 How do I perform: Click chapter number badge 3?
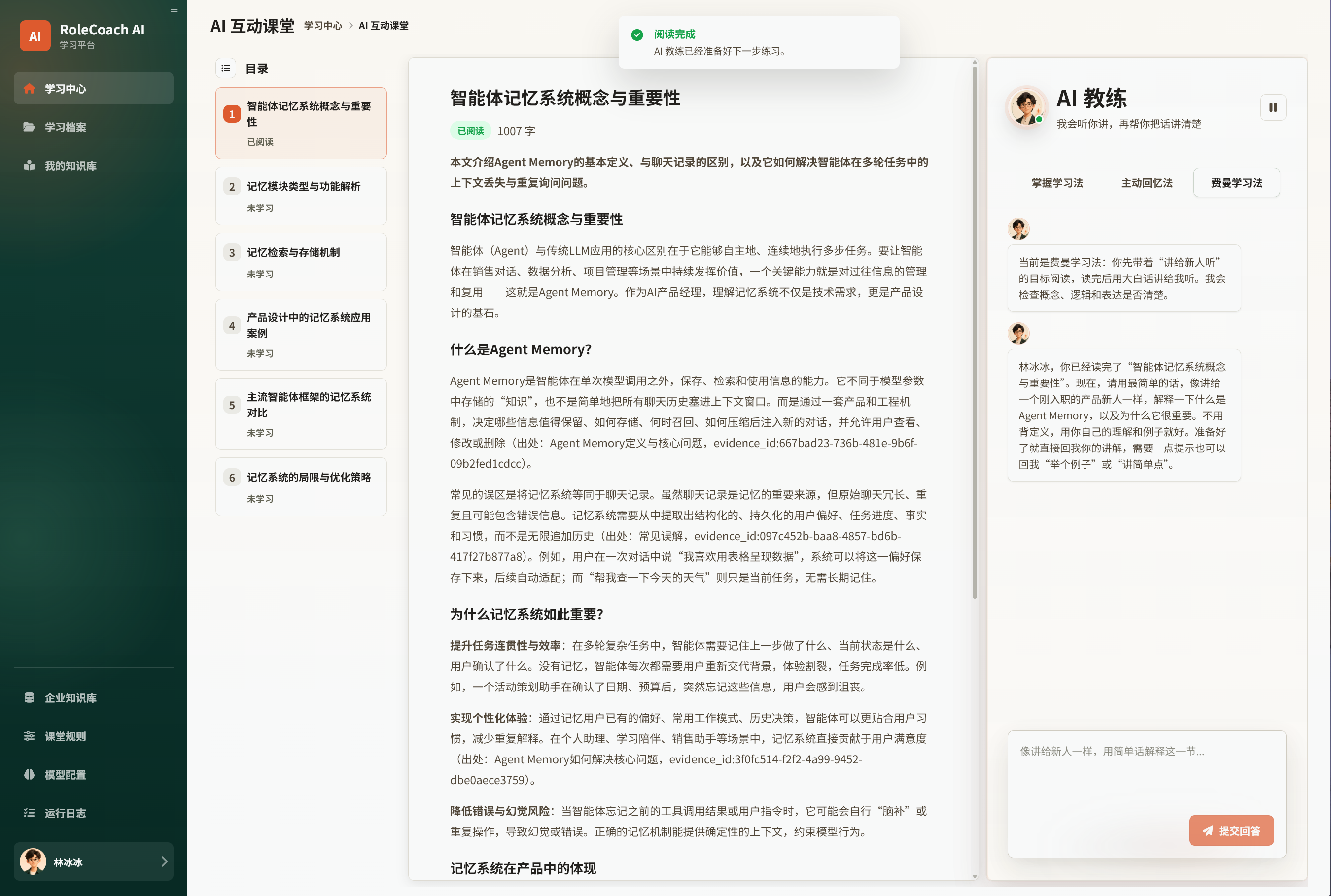click(232, 252)
